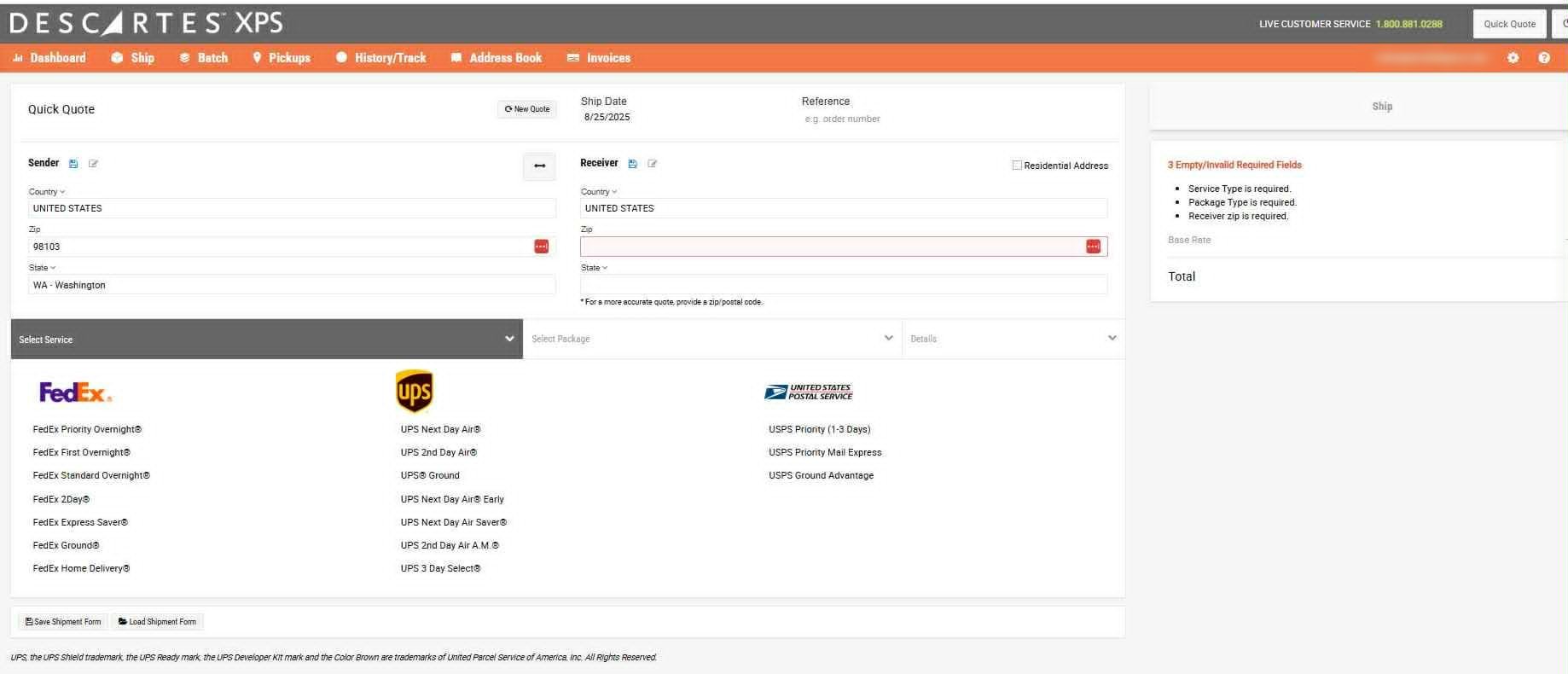This screenshot has height=674, width=1568.
Task: Select UPS Ground service
Action: pos(430,475)
